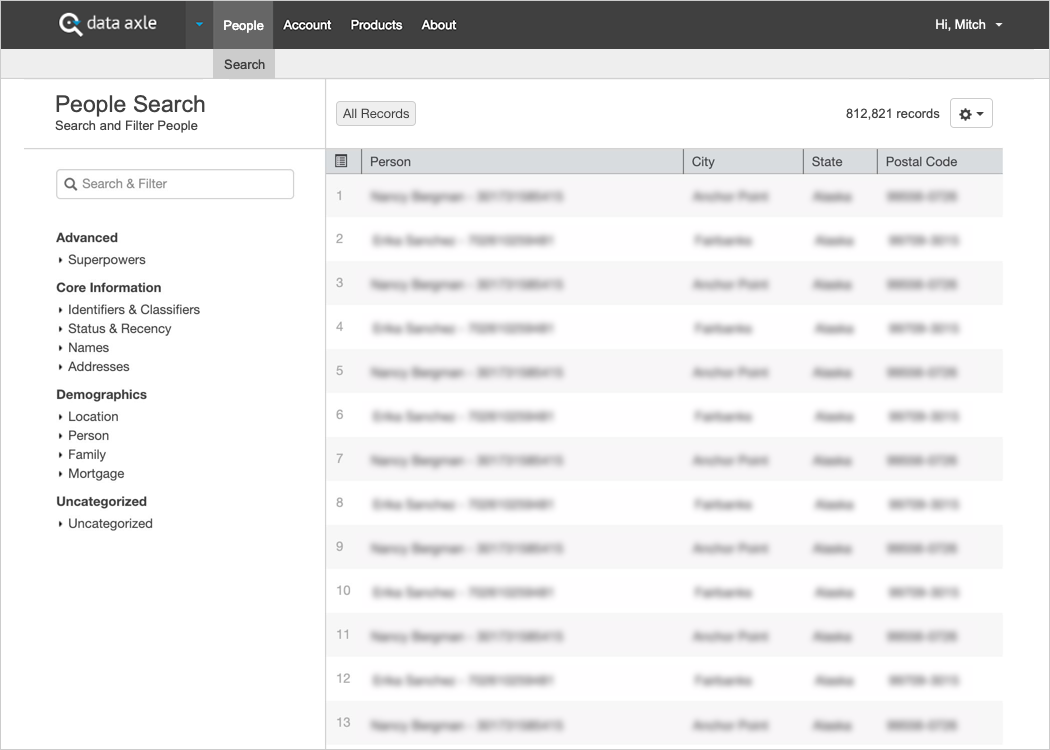Expand the Status & Recency section

tap(119, 329)
